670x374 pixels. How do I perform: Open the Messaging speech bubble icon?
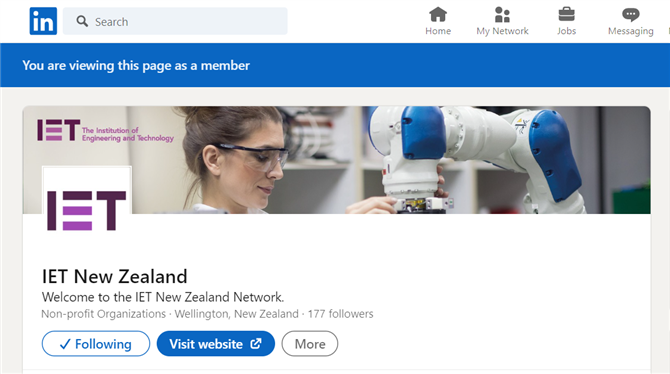[x=631, y=15]
